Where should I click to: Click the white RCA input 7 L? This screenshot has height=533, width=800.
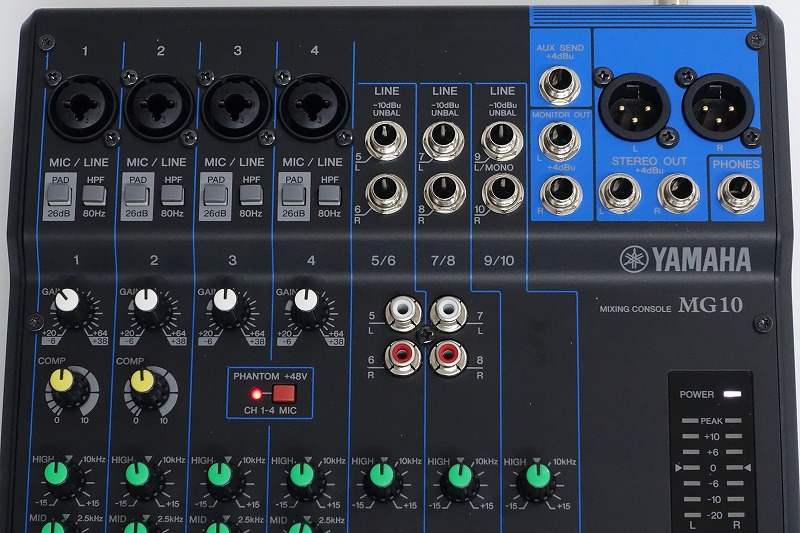tap(448, 312)
